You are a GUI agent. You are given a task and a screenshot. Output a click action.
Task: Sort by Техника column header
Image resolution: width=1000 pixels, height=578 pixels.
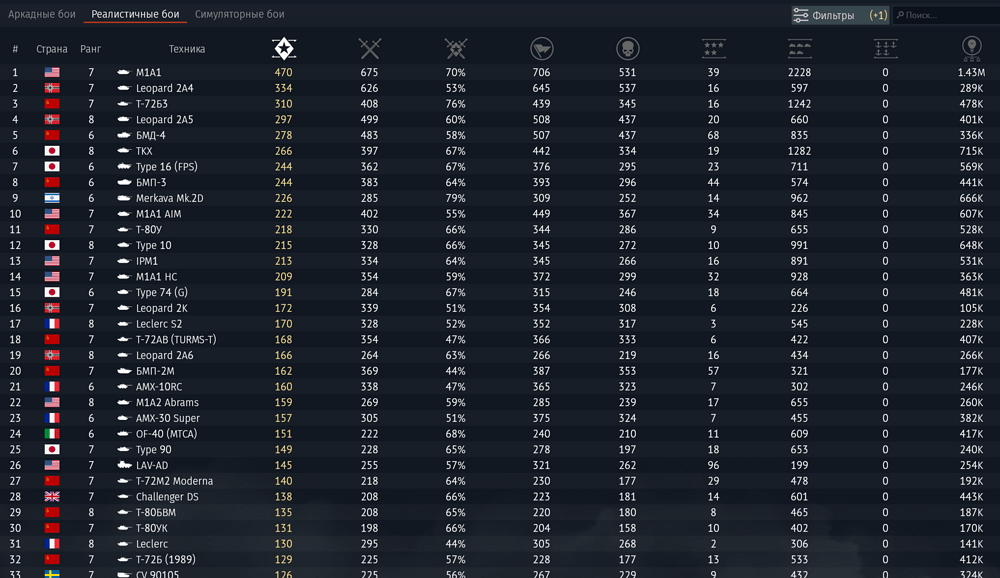(186, 49)
